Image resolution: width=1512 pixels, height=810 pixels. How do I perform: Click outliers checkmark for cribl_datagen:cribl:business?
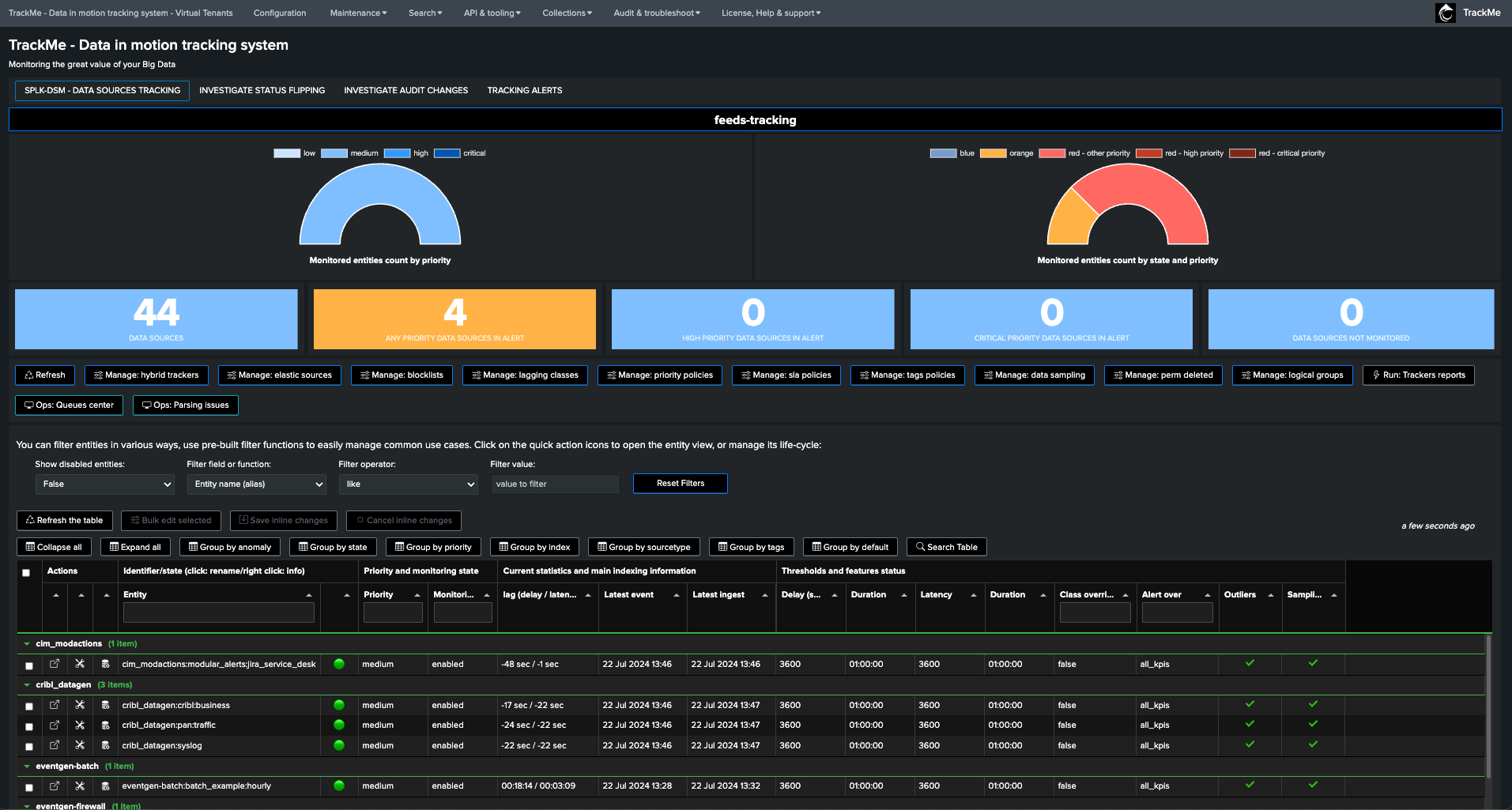(x=1250, y=704)
